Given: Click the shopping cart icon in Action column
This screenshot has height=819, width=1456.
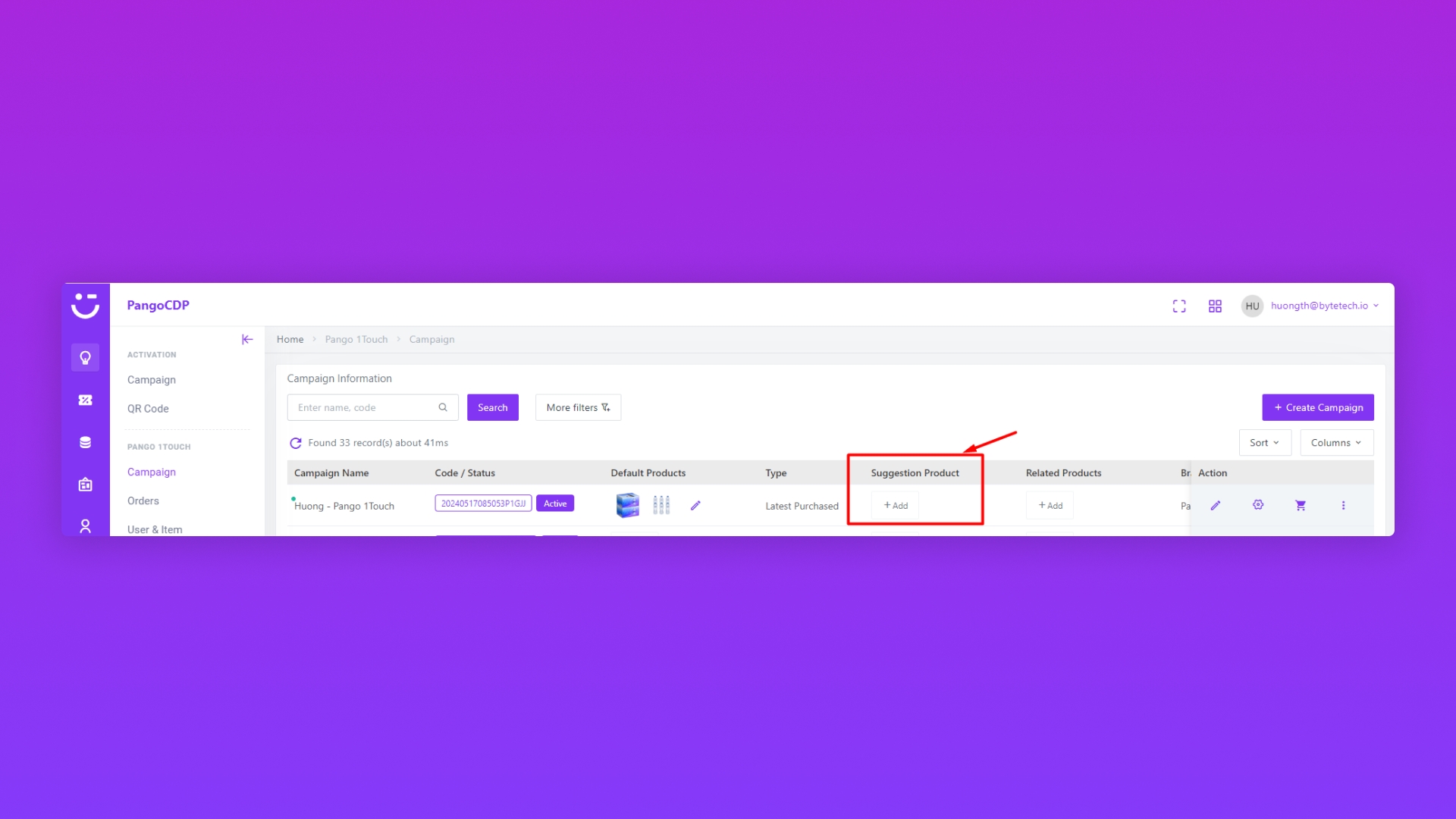Looking at the screenshot, I should (x=1301, y=505).
